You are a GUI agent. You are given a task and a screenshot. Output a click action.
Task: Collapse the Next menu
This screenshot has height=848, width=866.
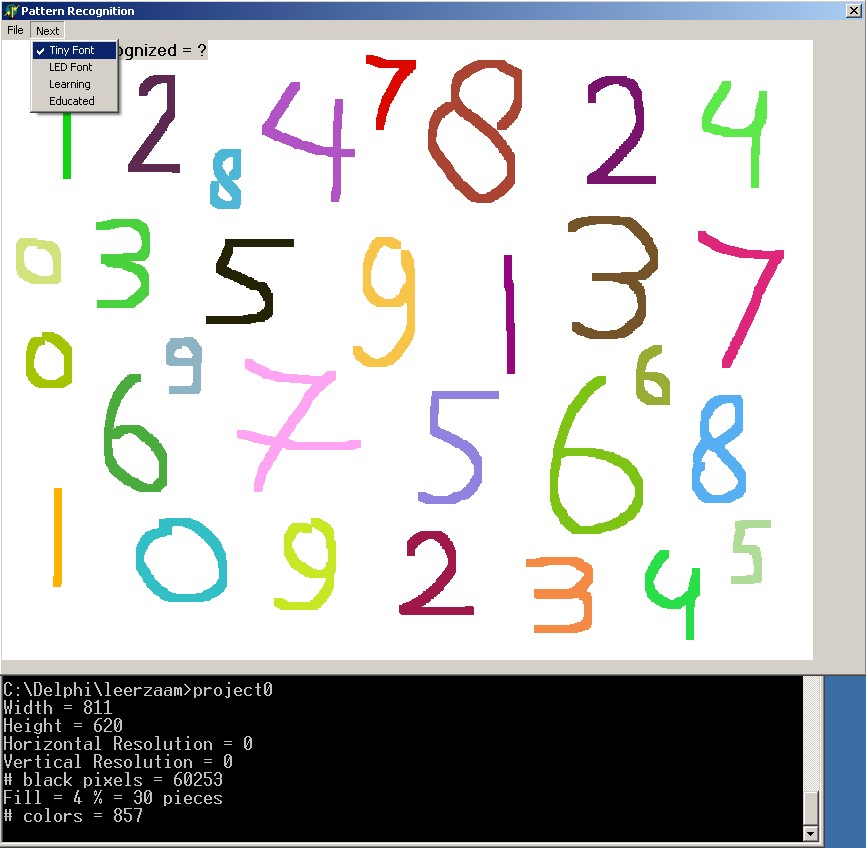pos(47,31)
